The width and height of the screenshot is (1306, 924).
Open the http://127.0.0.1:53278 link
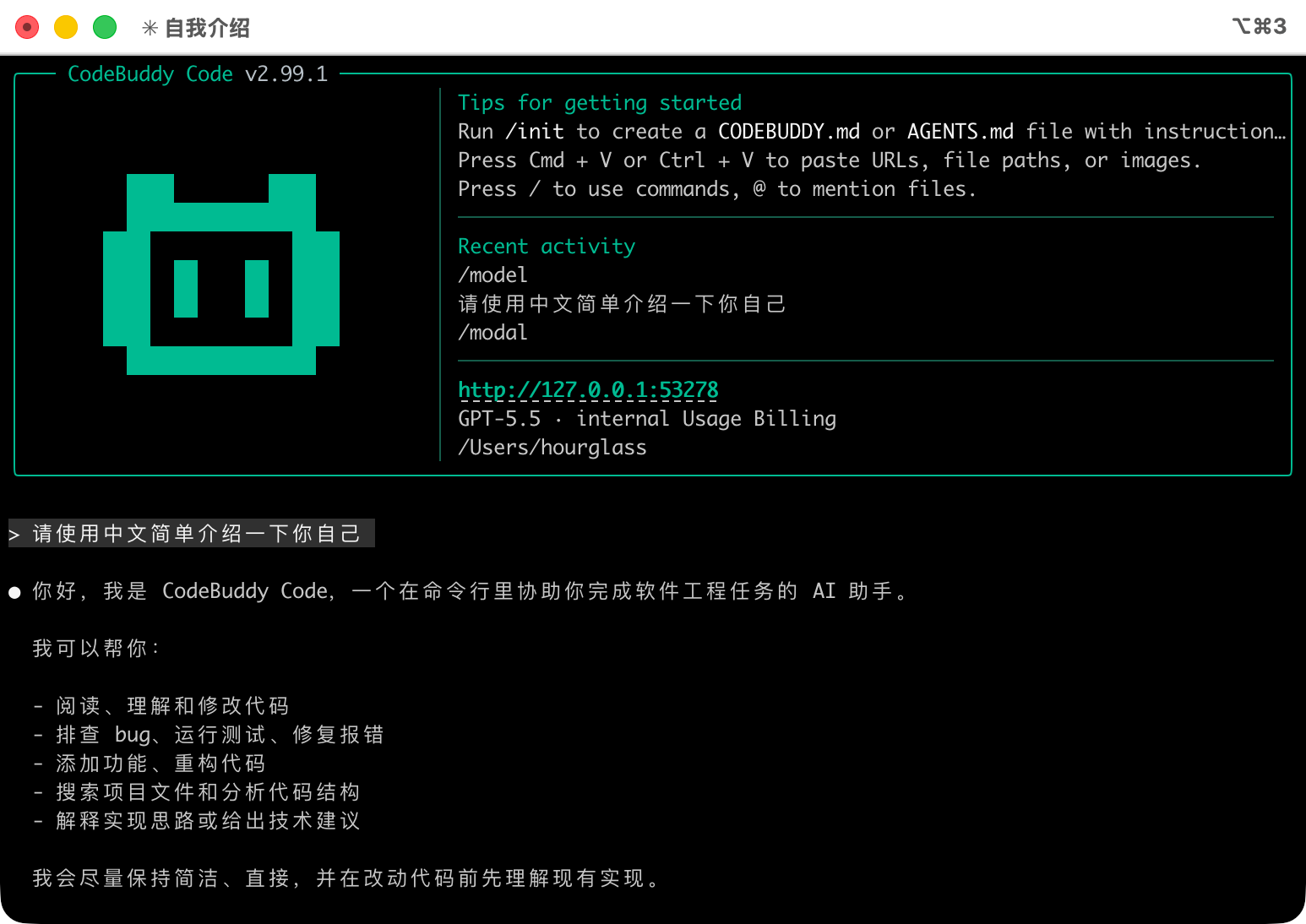588,390
